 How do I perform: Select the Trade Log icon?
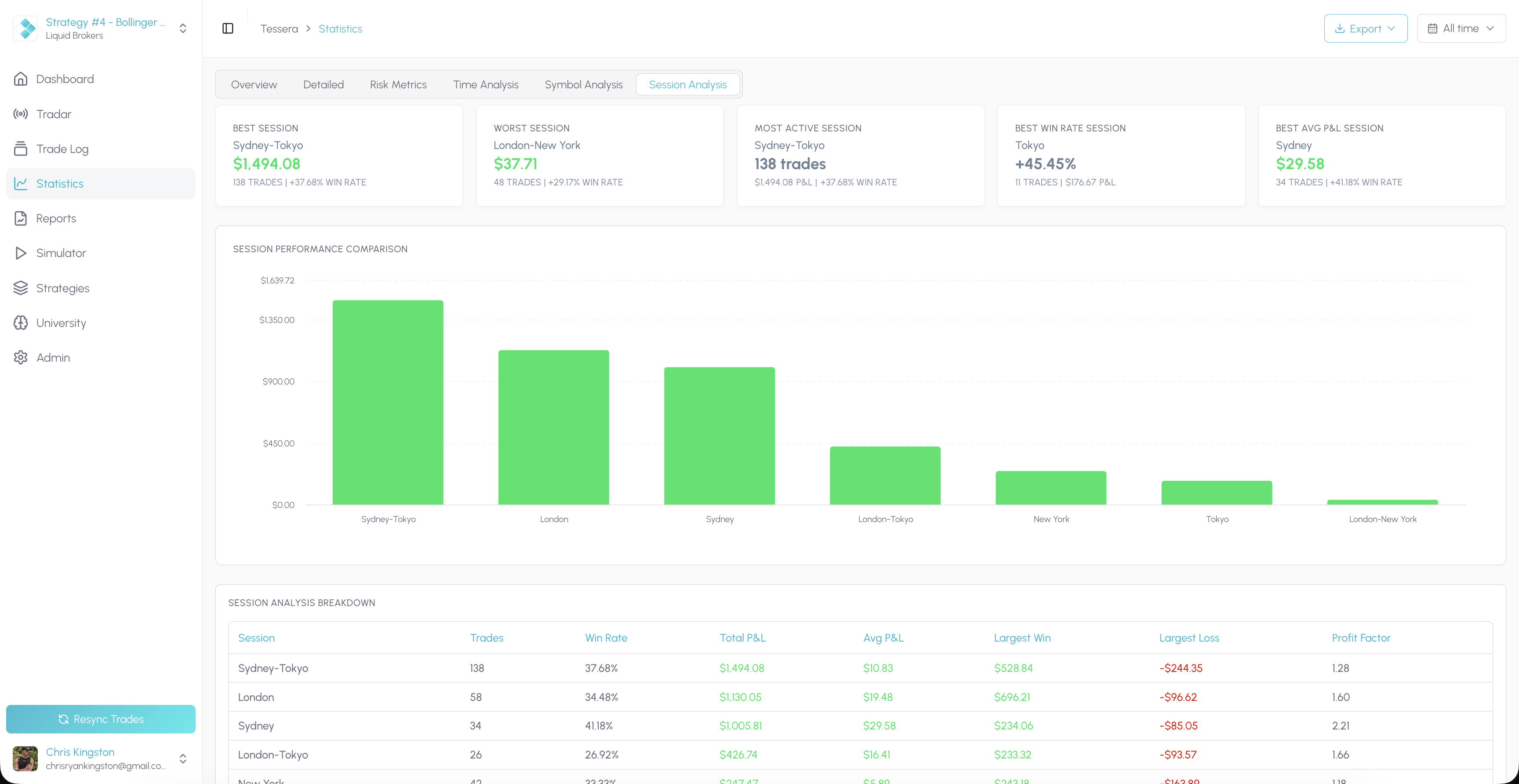[21, 149]
